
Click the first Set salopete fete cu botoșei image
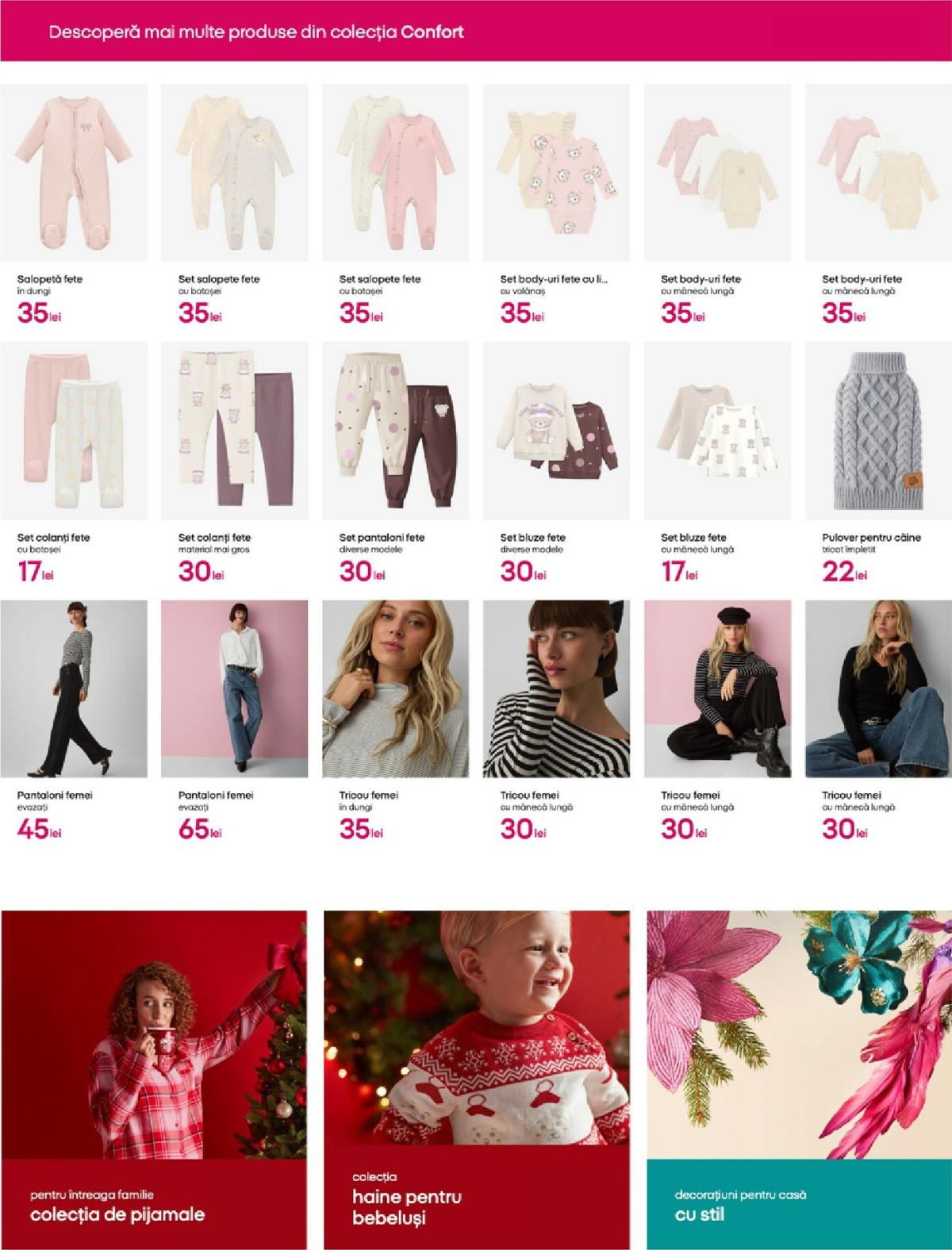(234, 173)
